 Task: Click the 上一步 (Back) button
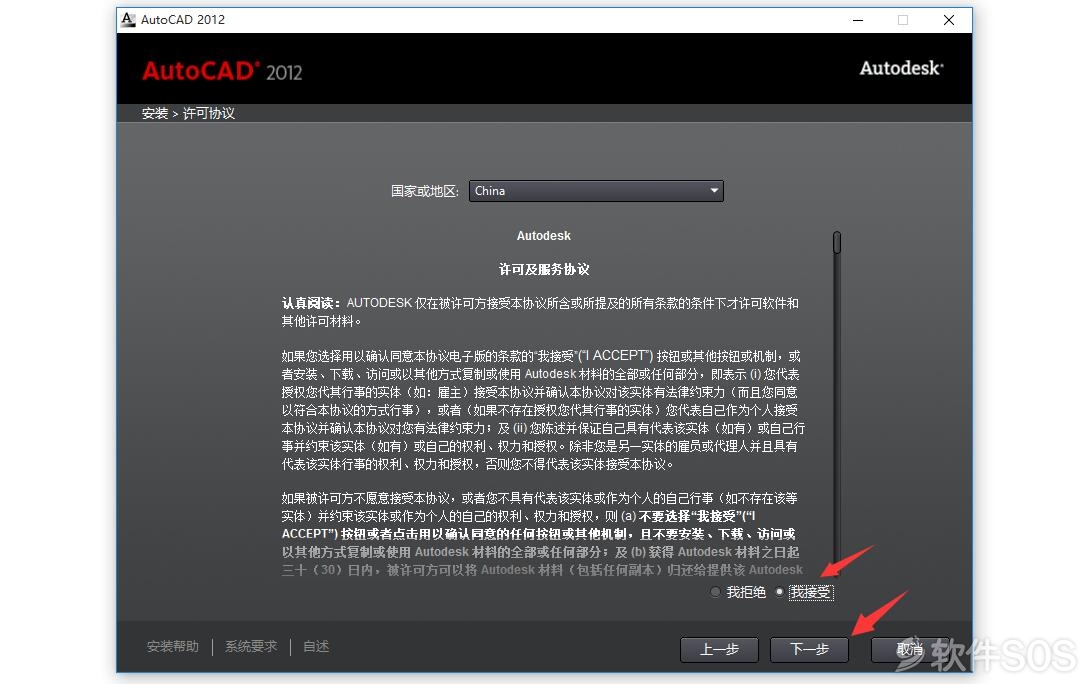[719, 650]
